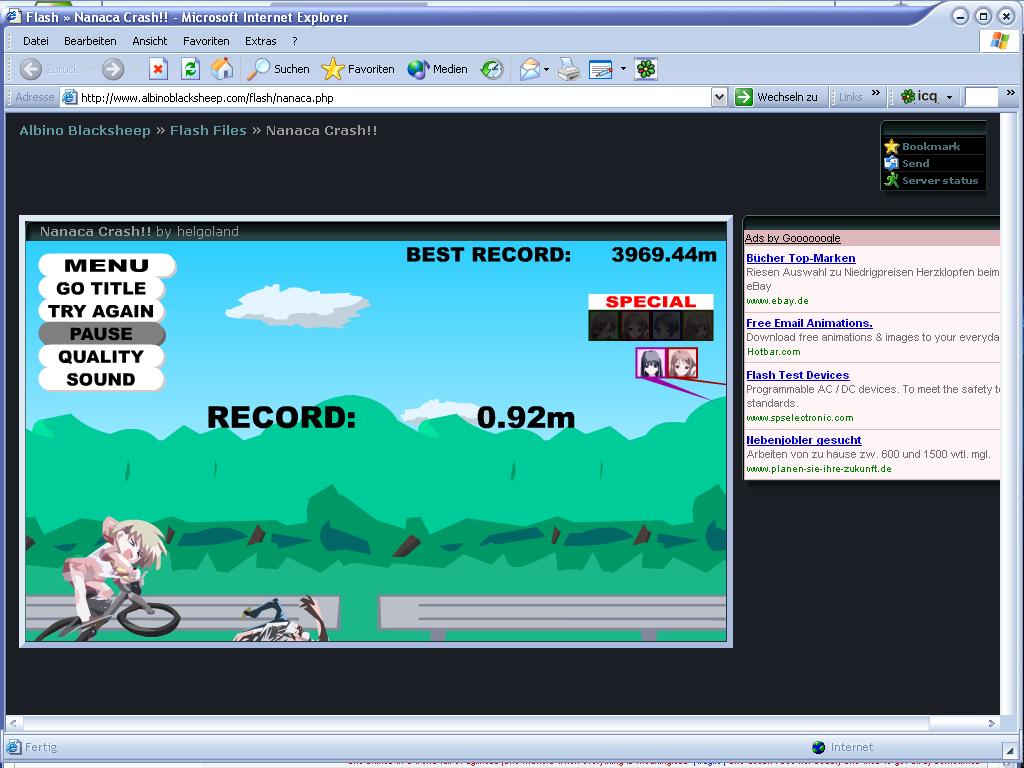Expand the Links toolbar chevron

[x=876, y=93]
